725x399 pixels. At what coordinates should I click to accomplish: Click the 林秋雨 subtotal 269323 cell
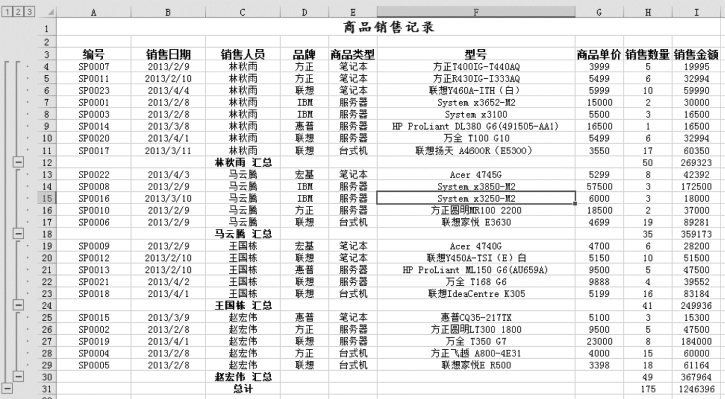tap(696, 162)
